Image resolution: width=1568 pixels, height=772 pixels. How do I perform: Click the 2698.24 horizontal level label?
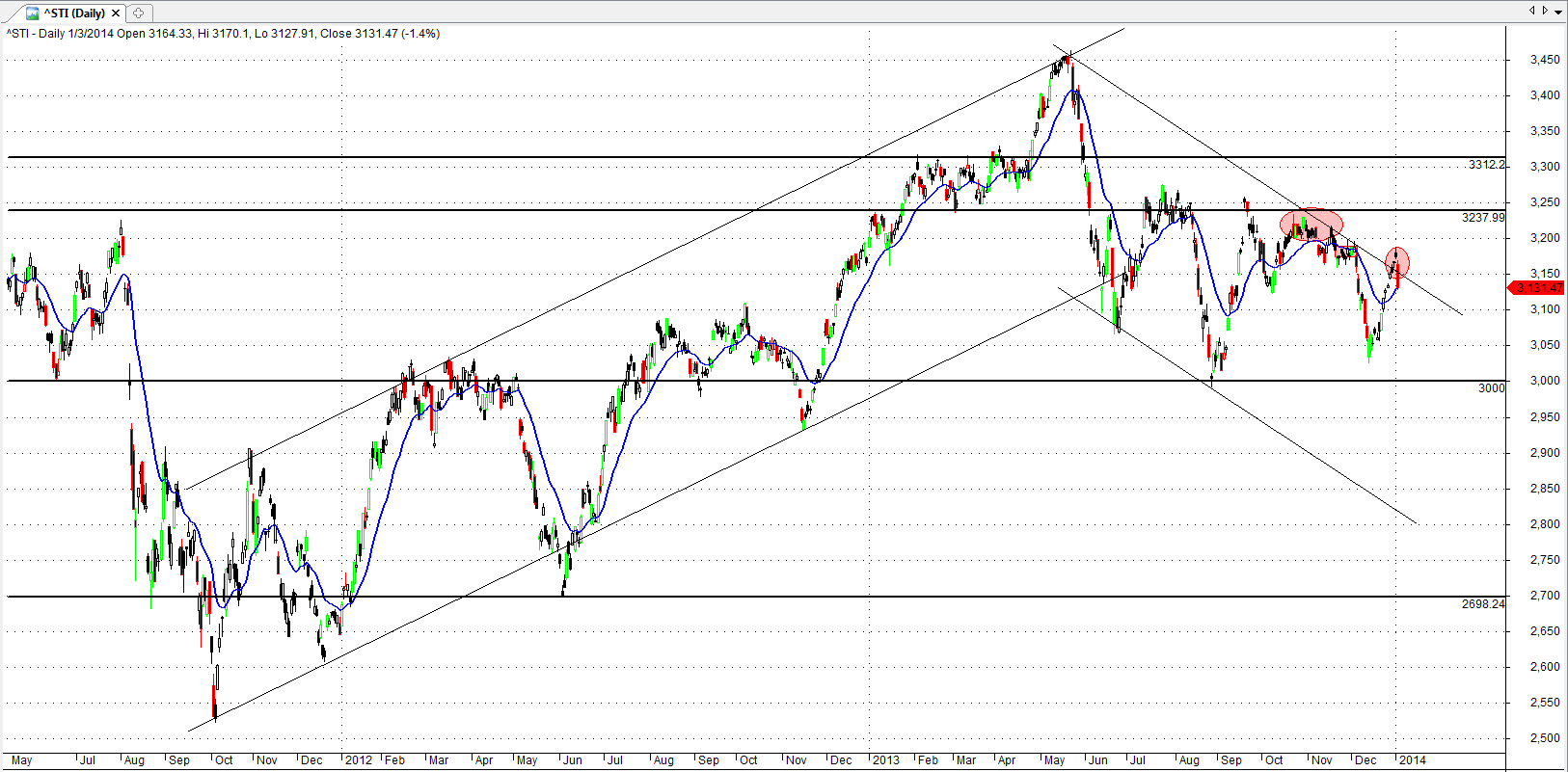click(1482, 604)
